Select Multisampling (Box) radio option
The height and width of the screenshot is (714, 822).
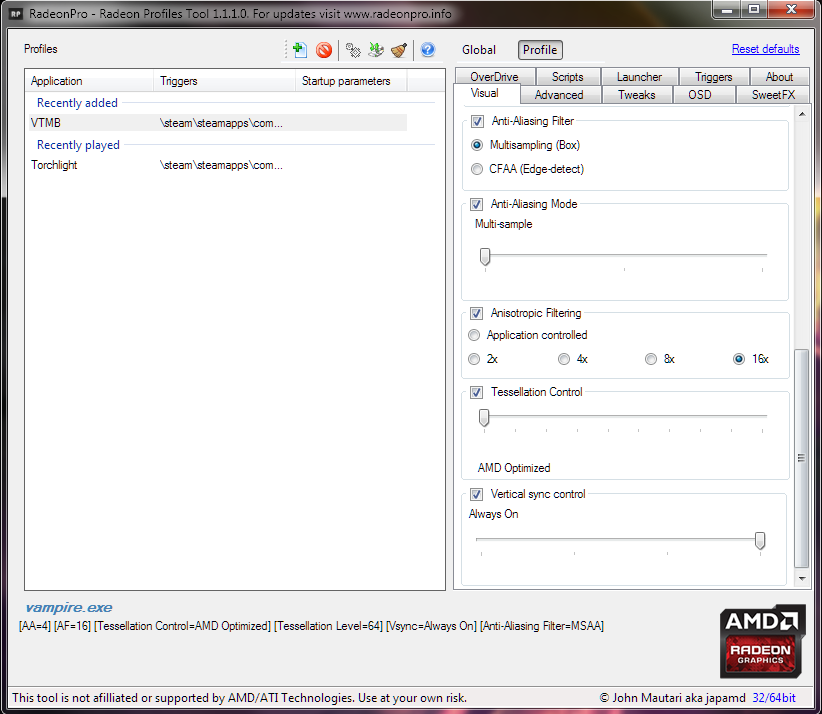[477, 145]
